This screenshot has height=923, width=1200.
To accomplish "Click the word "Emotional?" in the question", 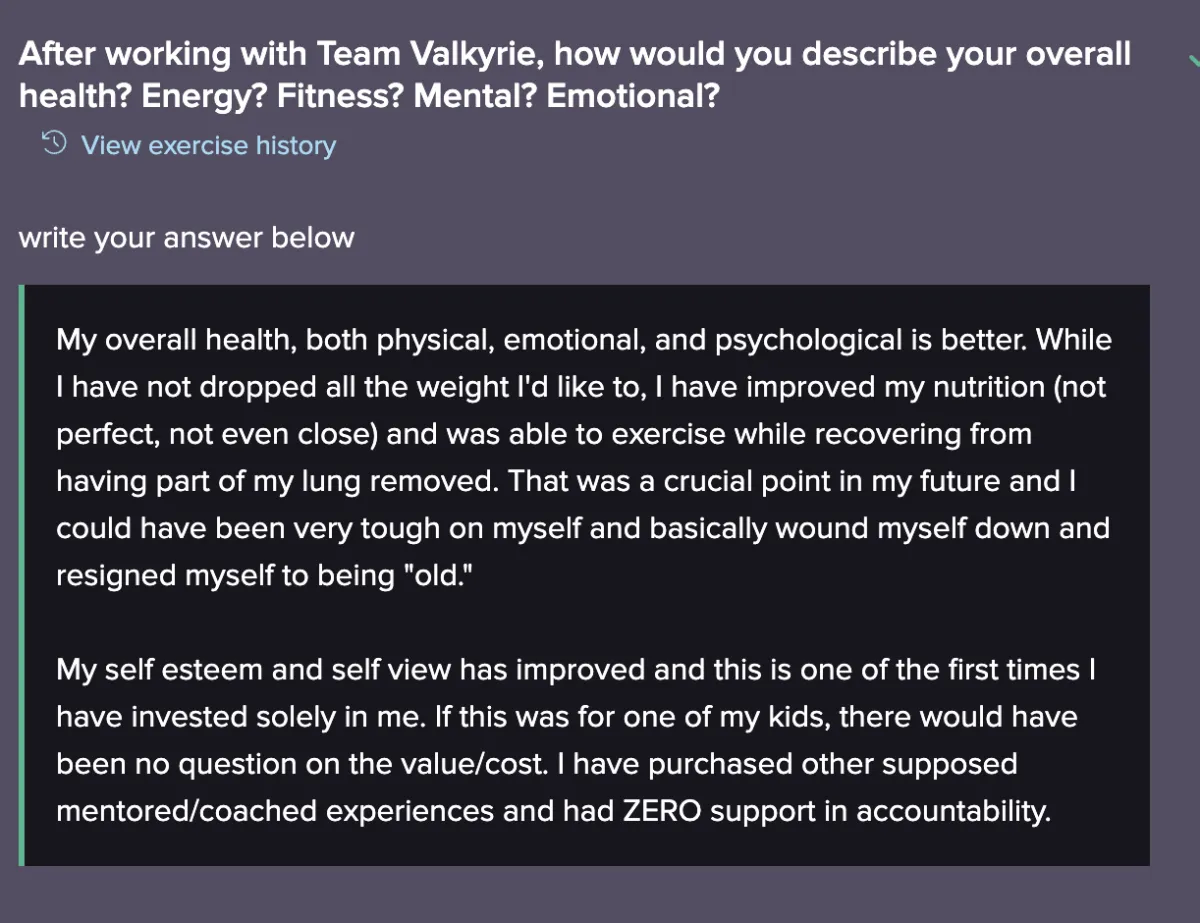I will pyautogui.click(x=632, y=96).
